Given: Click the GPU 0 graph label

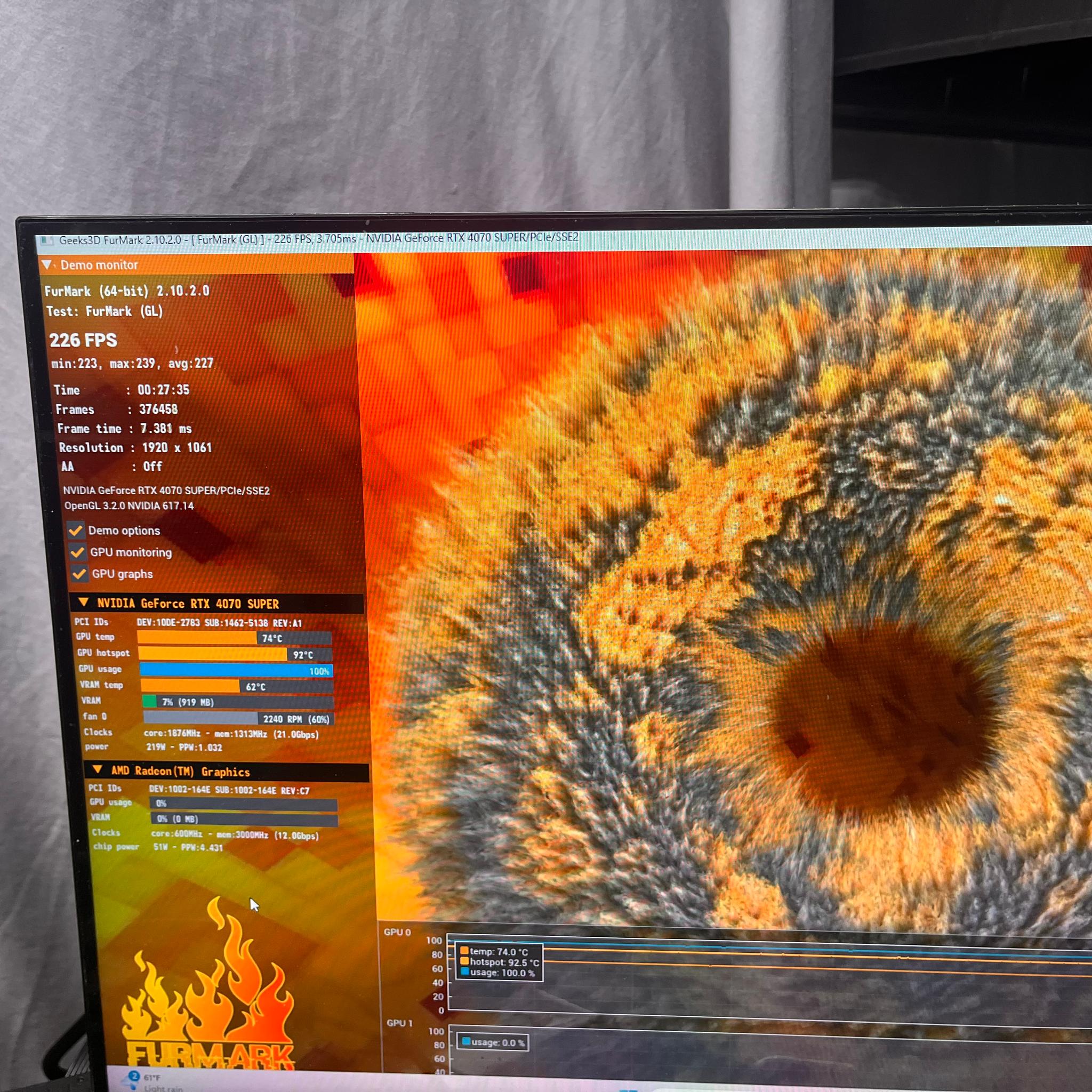Looking at the screenshot, I should (397, 932).
